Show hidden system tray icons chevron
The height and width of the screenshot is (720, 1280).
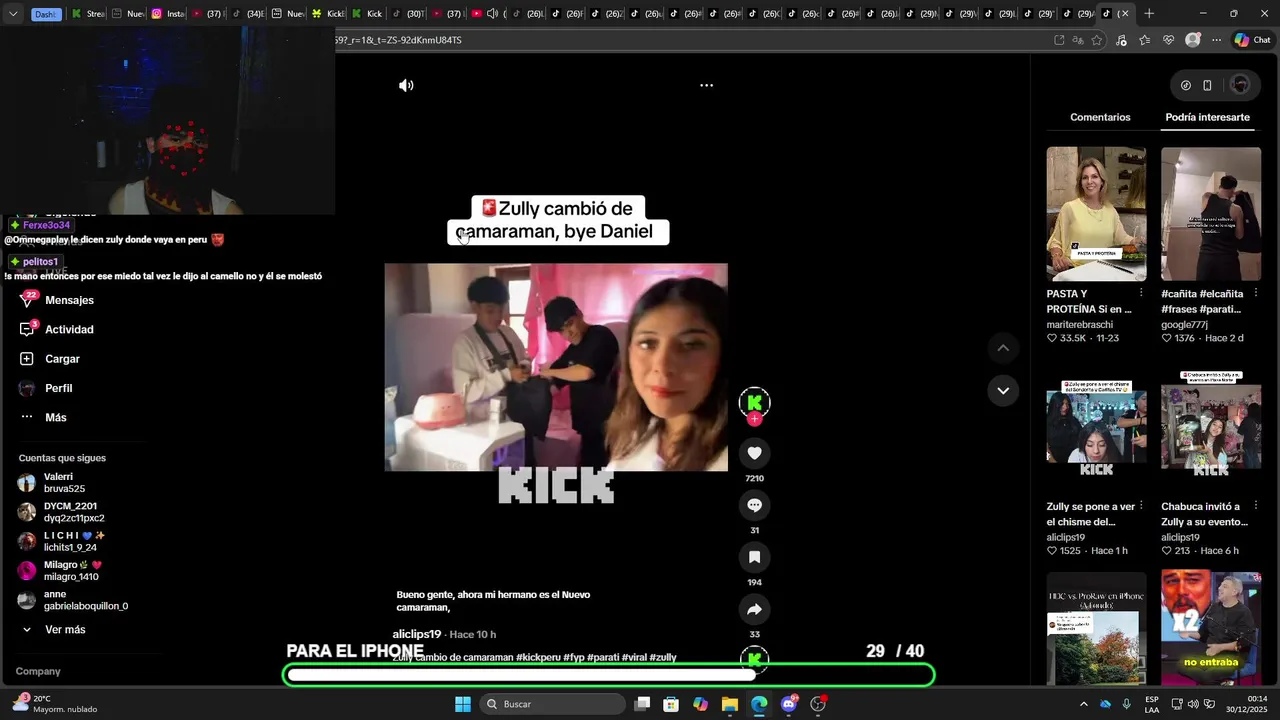(1083, 704)
